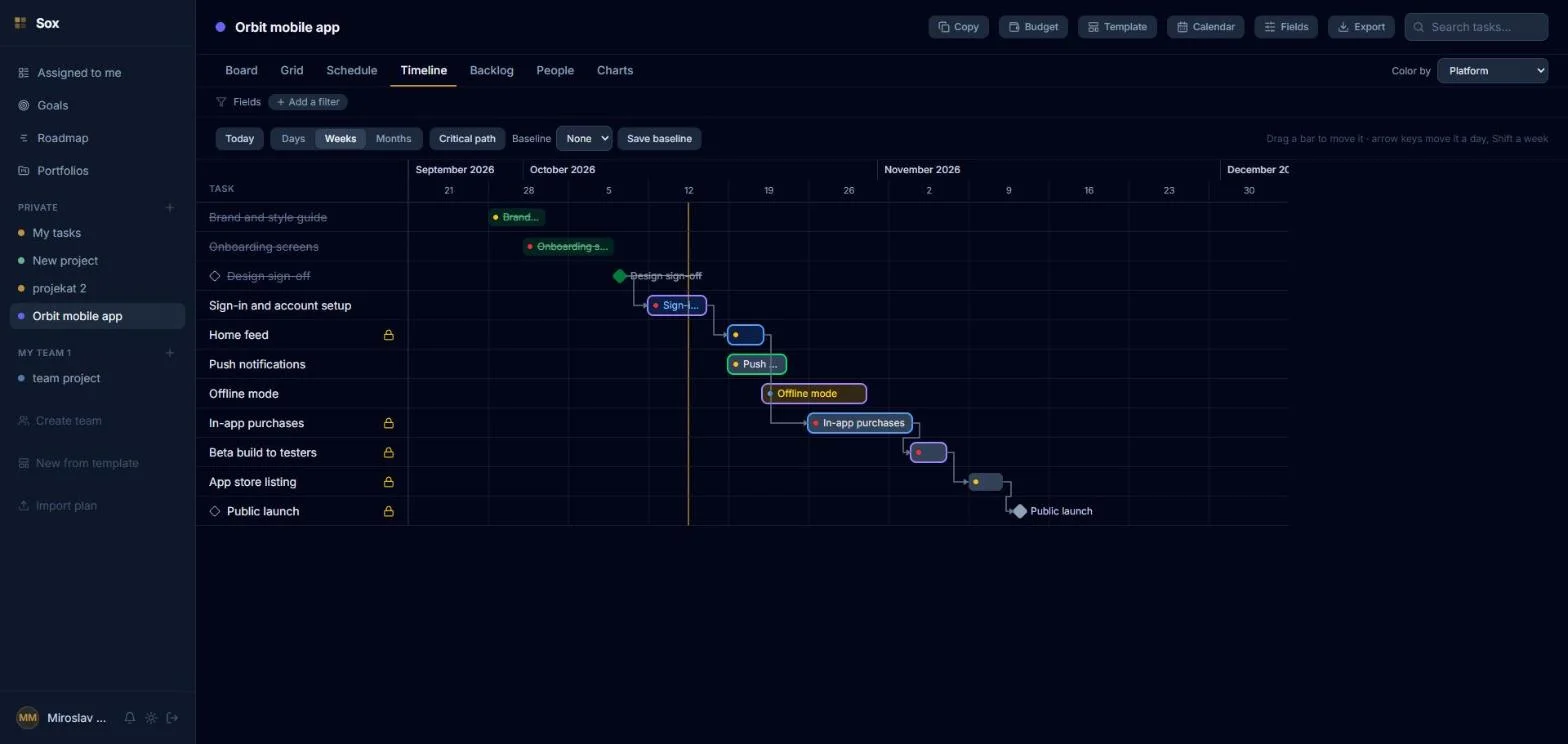1568x744 pixels.
Task: Jump to Today on timeline
Action: pyautogui.click(x=239, y=139)
